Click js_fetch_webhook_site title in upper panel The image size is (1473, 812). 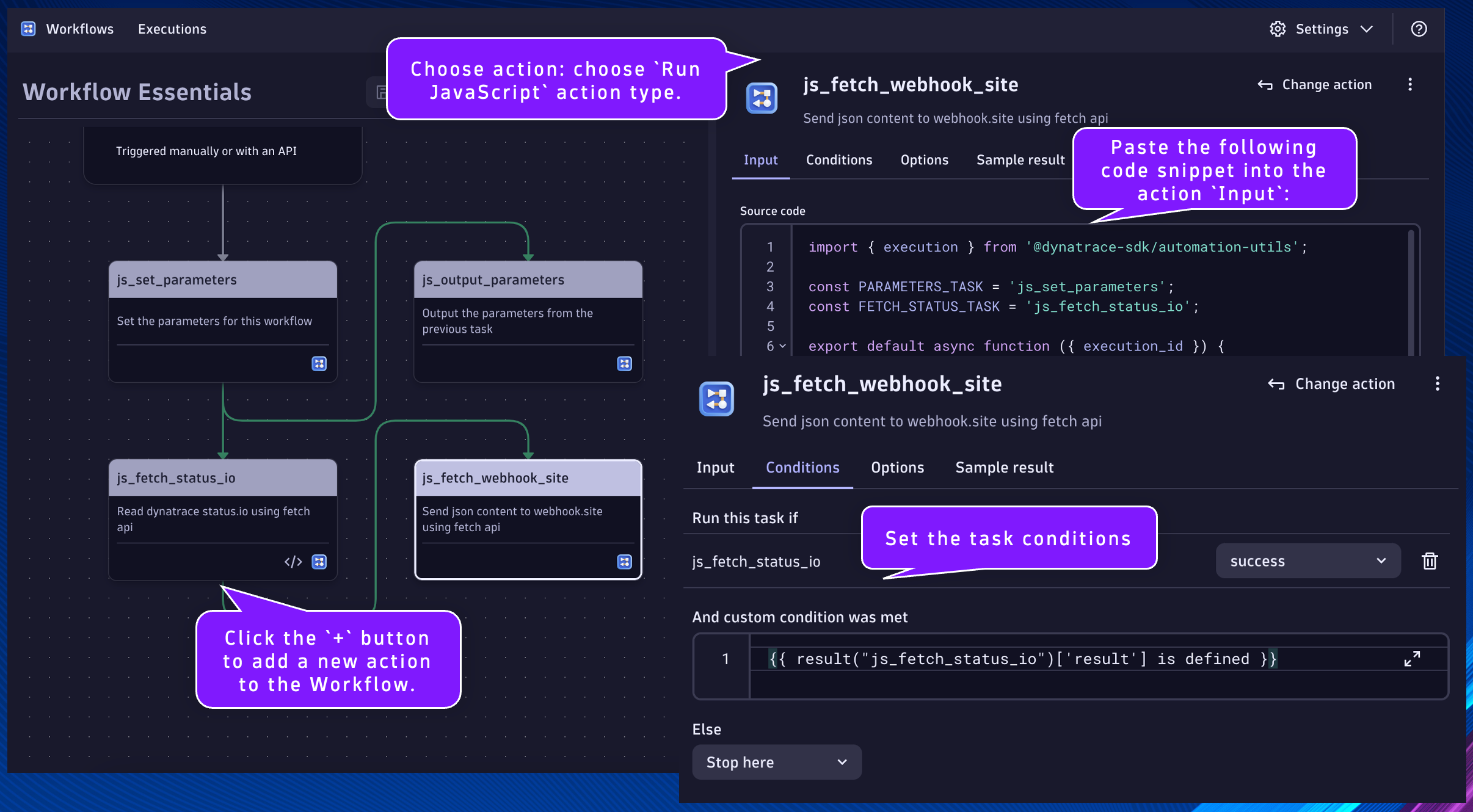pos(911,84)
